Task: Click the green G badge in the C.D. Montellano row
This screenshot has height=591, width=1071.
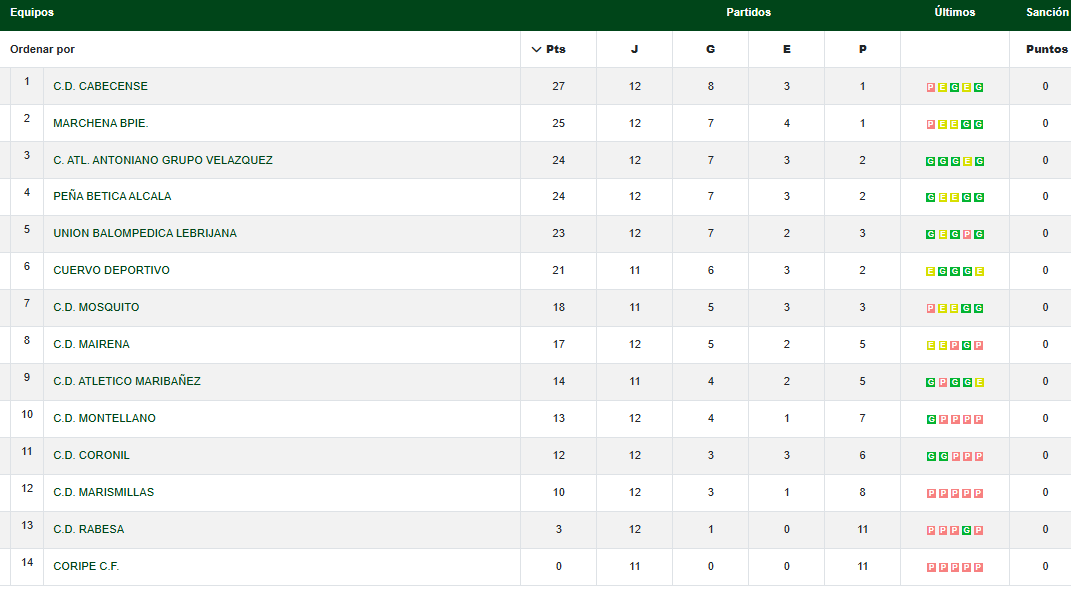Action: pyautogui.click(x=931, y=419)
